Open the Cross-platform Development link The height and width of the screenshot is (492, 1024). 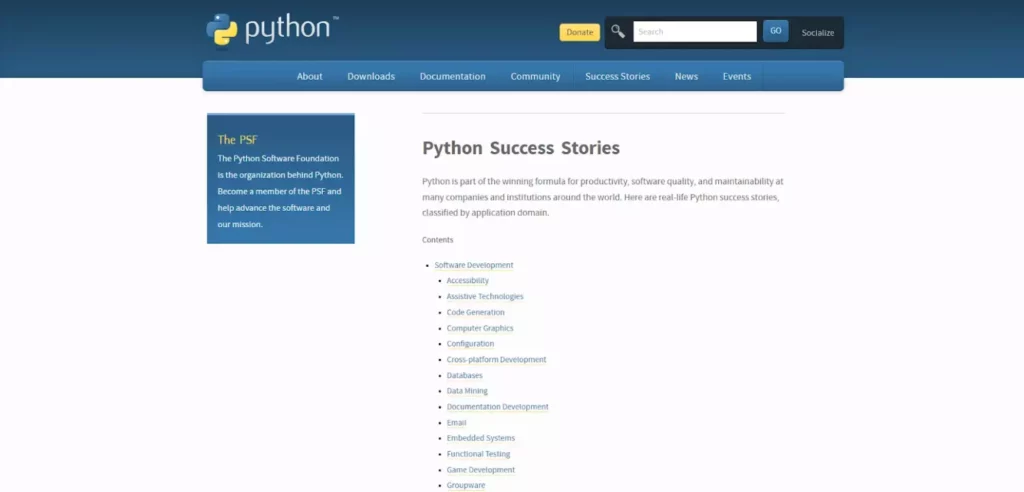pos(496,359)
